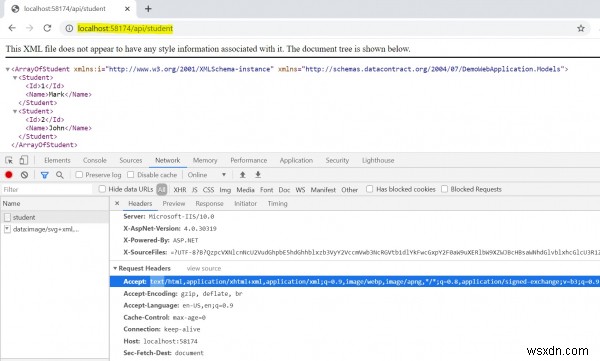Image resolution: width=600 pixels, height=361 pixels.
Task: Toggle the device toolbar icon
Action: pyautogui.click(x=23, y=160)
